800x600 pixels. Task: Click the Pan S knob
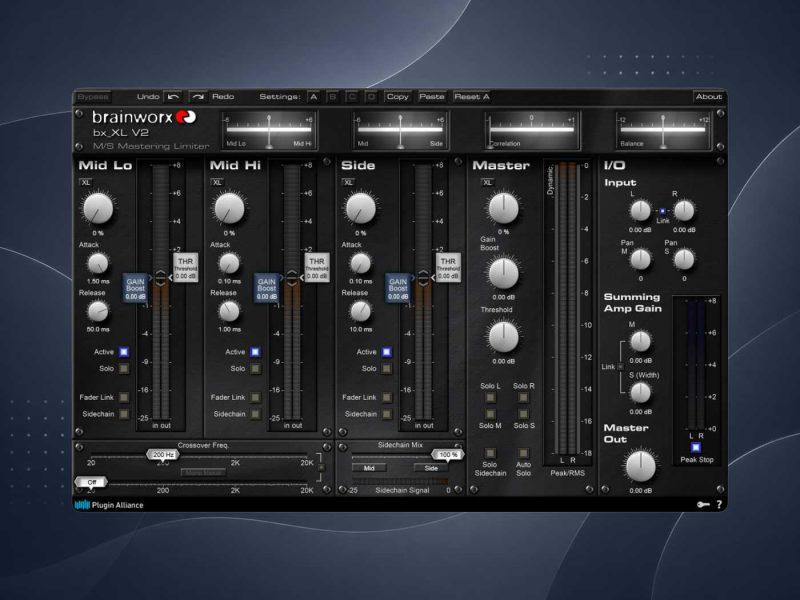[684, 260]
